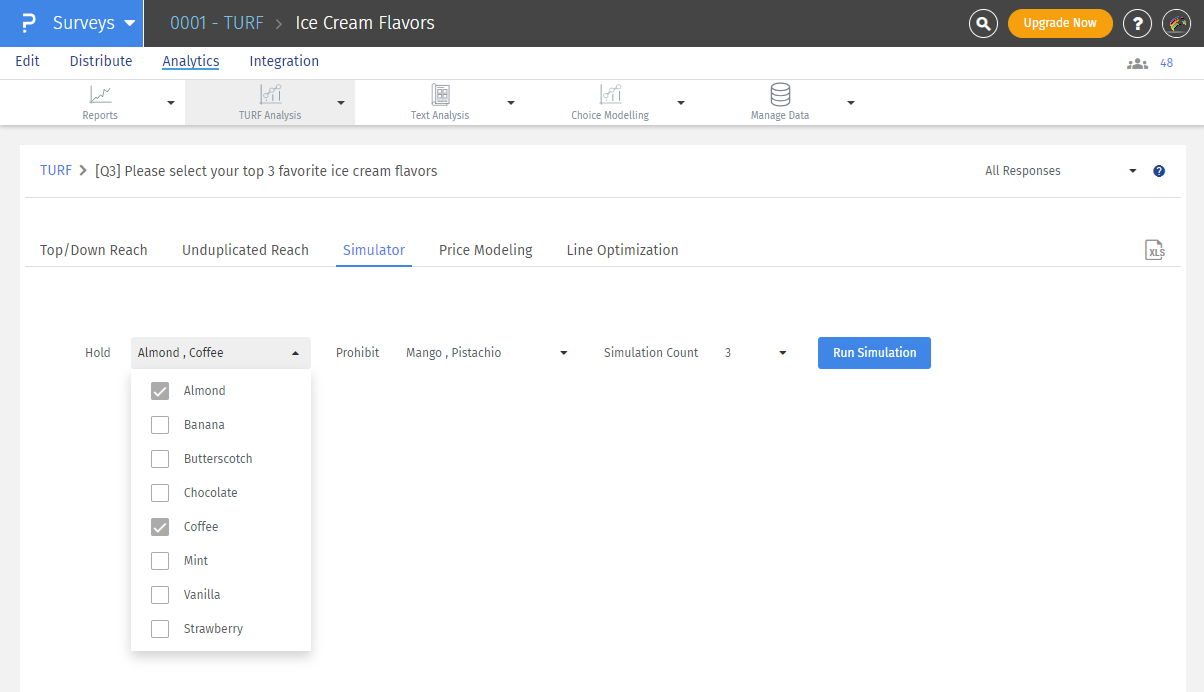
Task: Open the Price Modeling tab
Action: [485, 250]
